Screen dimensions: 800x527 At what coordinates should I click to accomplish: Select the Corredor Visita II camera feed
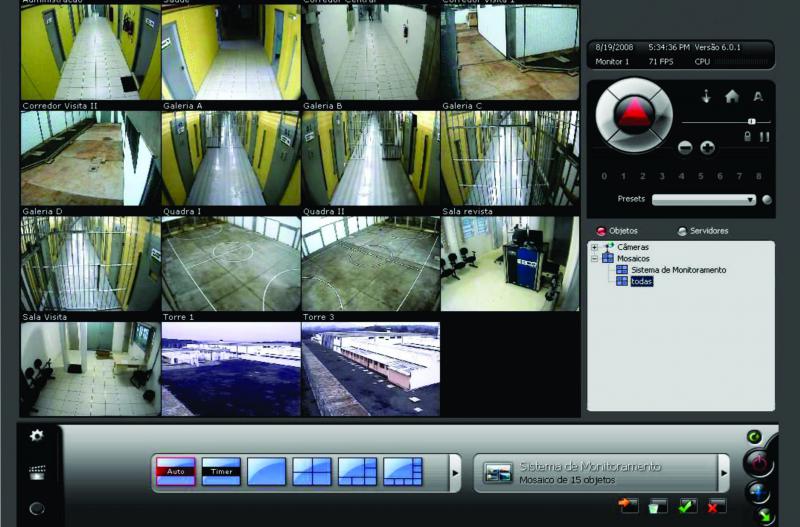coord(90,158)
